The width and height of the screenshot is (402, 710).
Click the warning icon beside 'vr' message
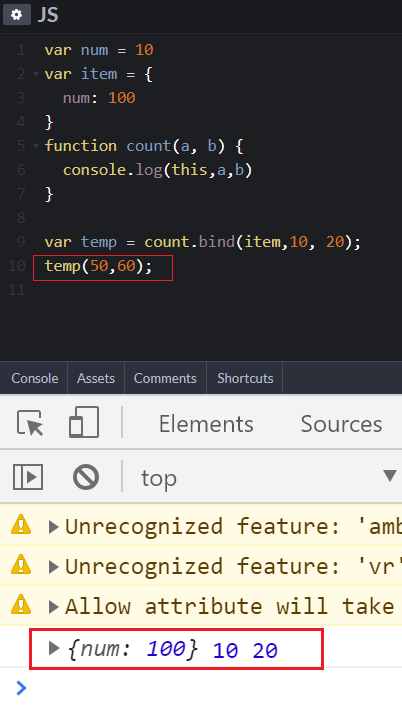21,565
